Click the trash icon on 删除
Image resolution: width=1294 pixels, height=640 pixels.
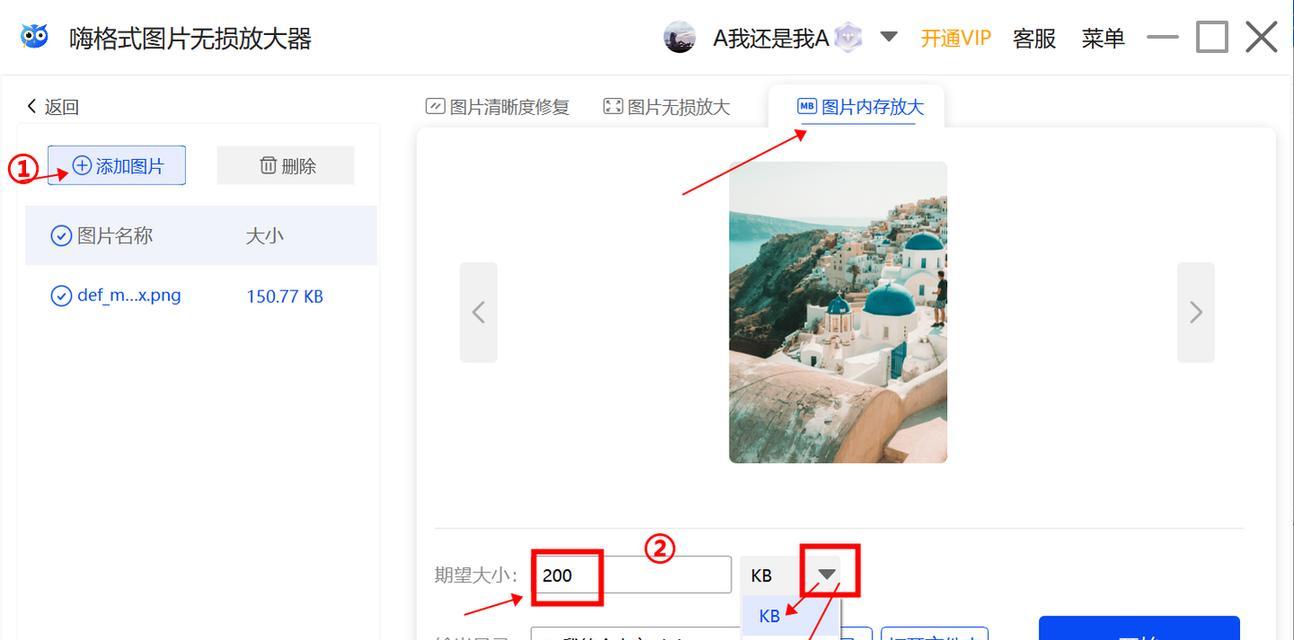click(268, 165)
